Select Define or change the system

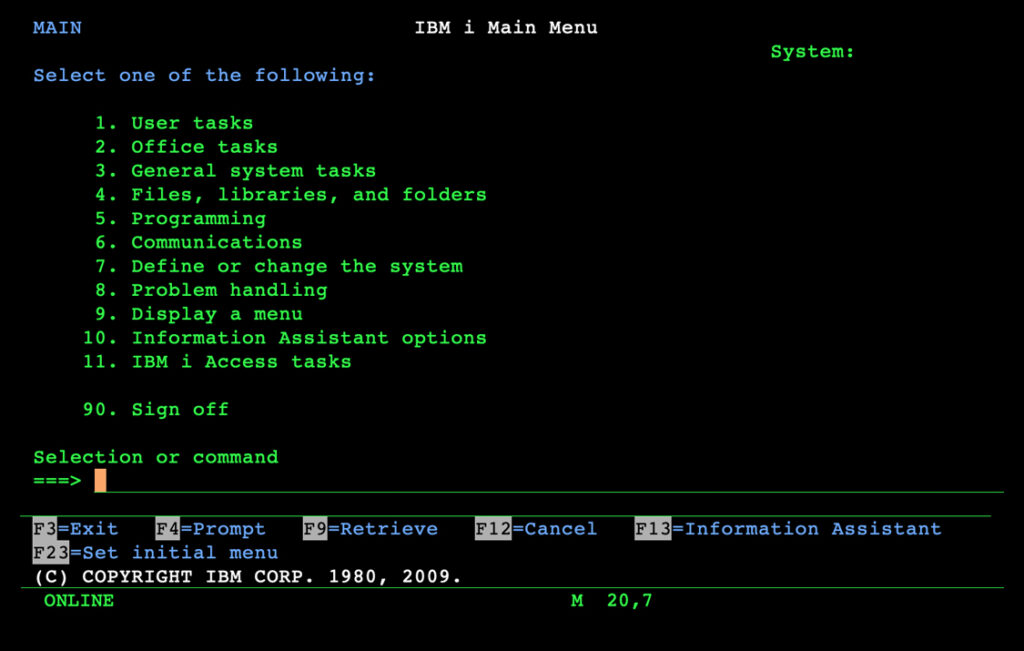pos(296,267)
